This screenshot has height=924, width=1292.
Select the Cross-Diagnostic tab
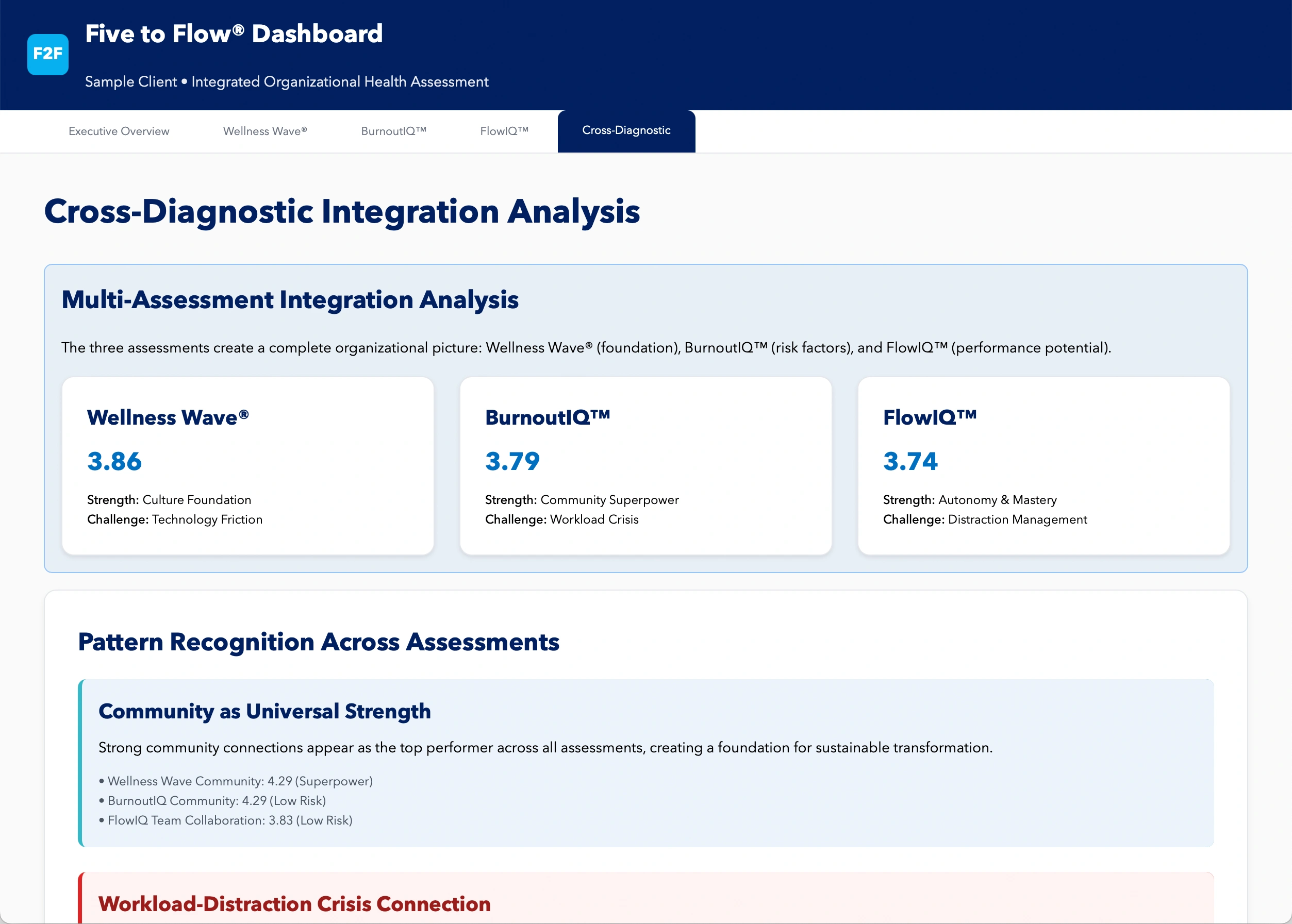(626, 131)
